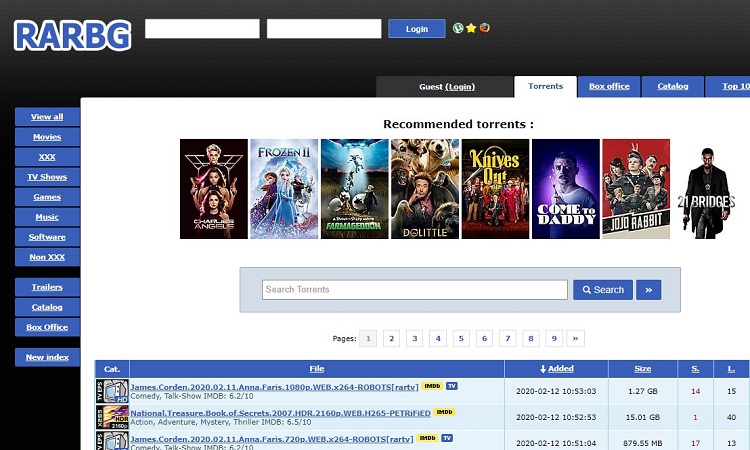The height and width of the screenshot is (450, 750).
Task: Open the Catalog tab
Action: (x=672, y=87)
